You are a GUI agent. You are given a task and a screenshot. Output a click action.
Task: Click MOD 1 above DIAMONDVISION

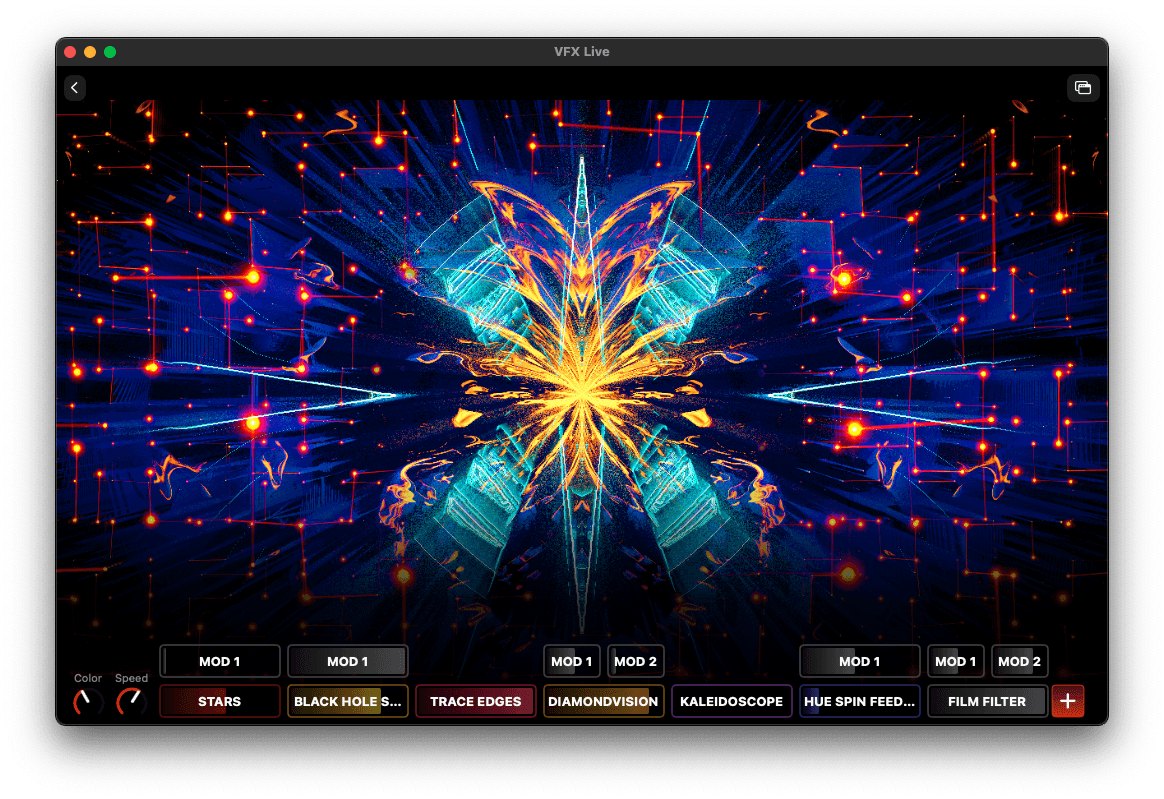pyautogui.click(x=572, y=661)
